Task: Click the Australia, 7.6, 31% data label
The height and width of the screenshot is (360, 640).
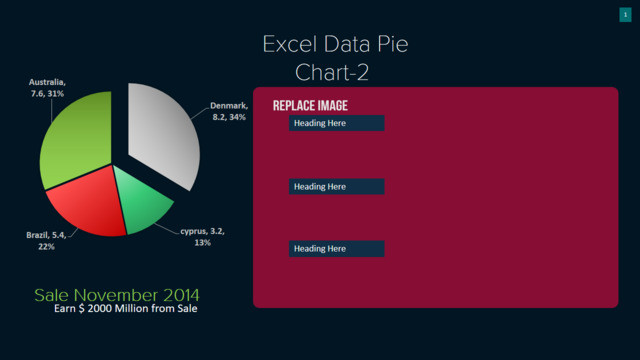Action: tap(47, 88)
